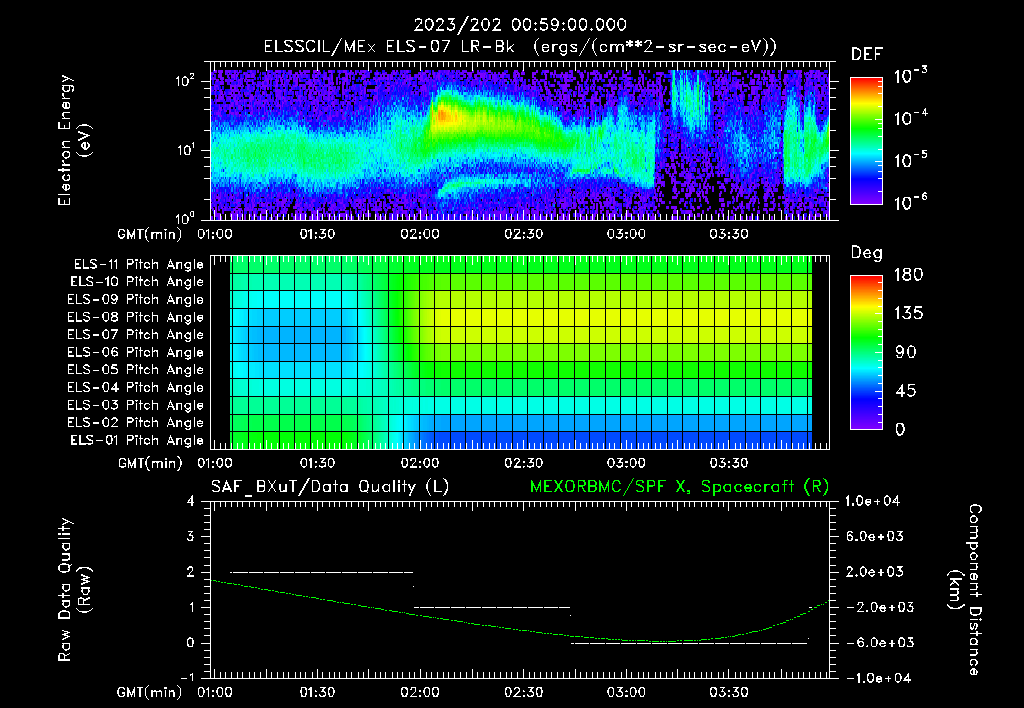Click the 02:30 tick label under the pitch angle panel
This screenshot has height=708, width=1024.
523,463
